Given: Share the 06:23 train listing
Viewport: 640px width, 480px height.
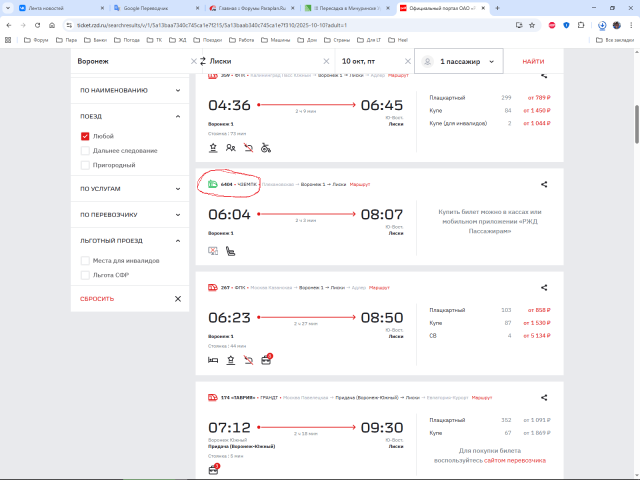Looking at the screenshot, I should point(544,287).
